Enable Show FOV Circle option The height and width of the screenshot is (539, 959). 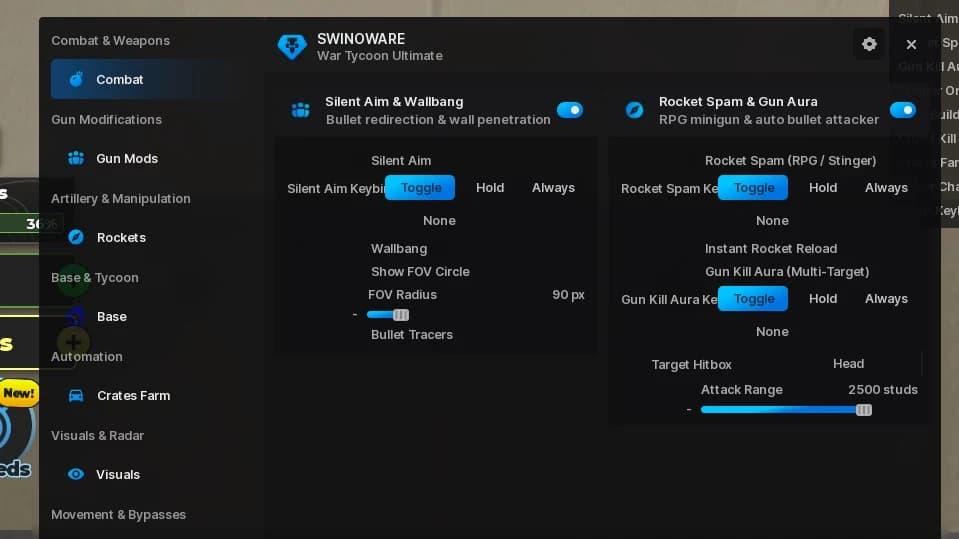[x=420, y=272]
